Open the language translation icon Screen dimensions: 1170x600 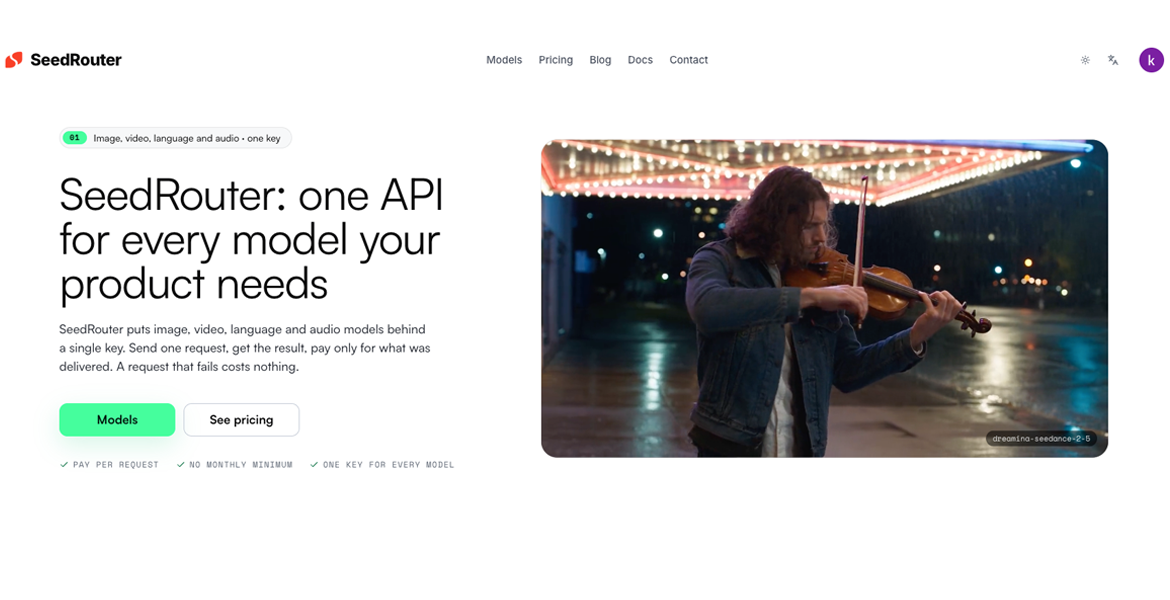point(1113,60)
